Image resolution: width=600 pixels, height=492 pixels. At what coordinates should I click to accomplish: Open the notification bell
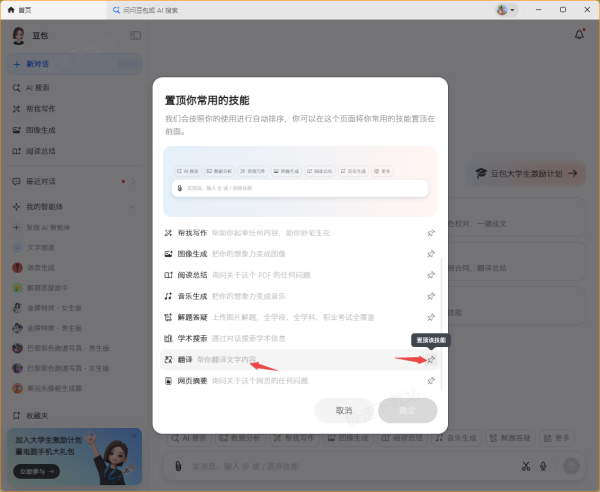pos(579,35)
